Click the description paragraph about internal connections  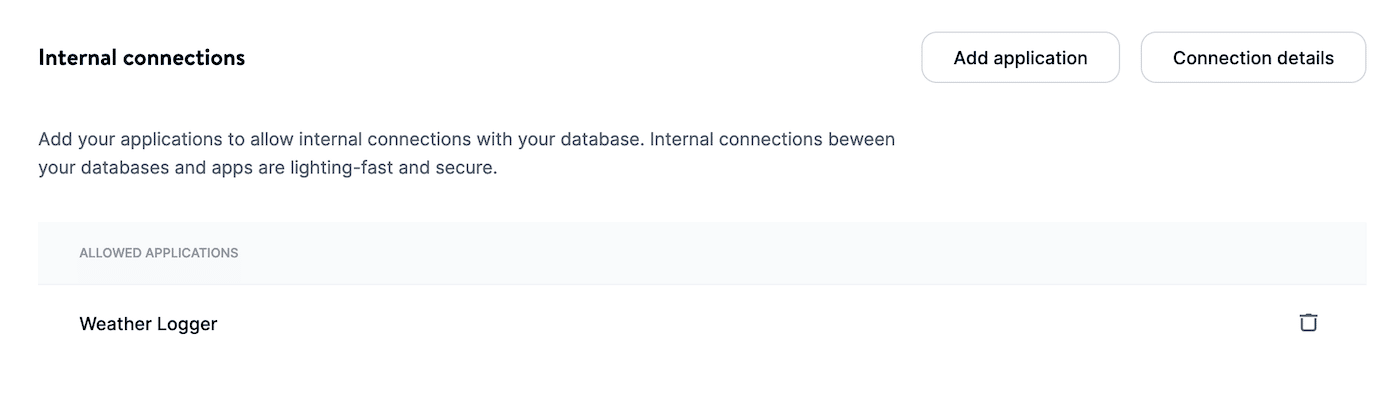tap(467, 154)
